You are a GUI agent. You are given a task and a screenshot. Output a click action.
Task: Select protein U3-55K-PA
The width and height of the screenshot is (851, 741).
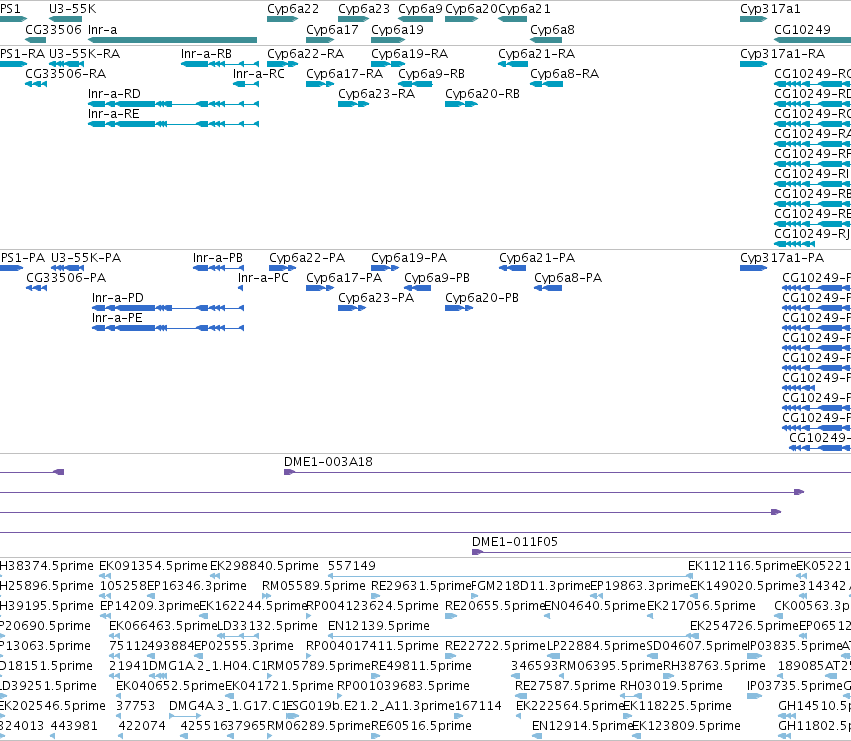(x=86, y=258)
